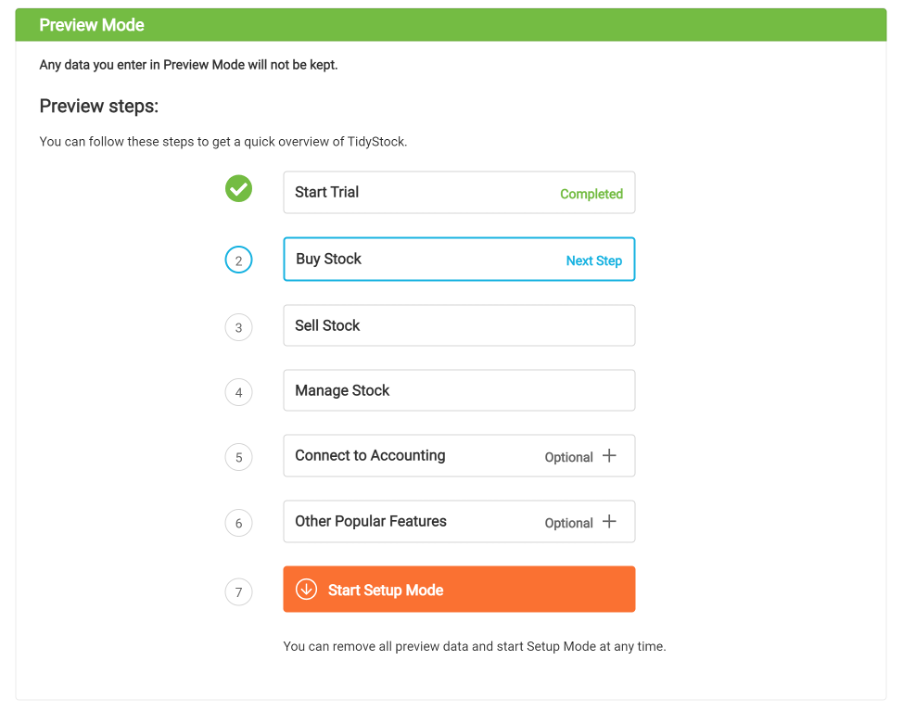Expand Other Popular Features with plus icon
Image resolution: width=904 pixels, height=724 pixels.
pos(609,521)
